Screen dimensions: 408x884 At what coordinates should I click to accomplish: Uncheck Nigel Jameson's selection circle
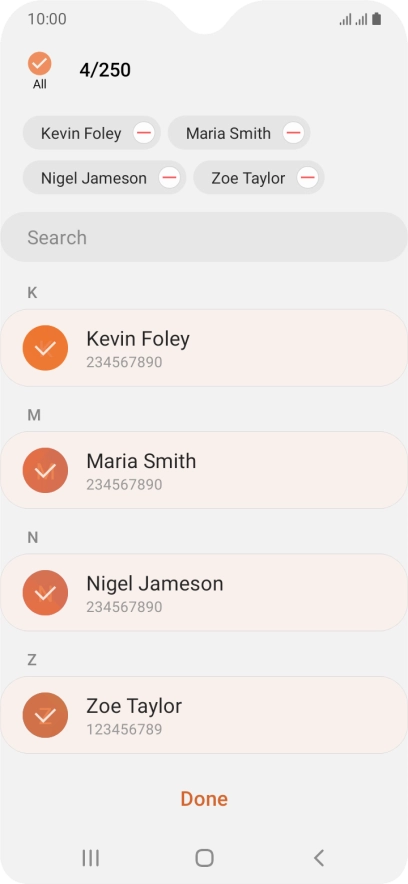[x=45, y=593]
